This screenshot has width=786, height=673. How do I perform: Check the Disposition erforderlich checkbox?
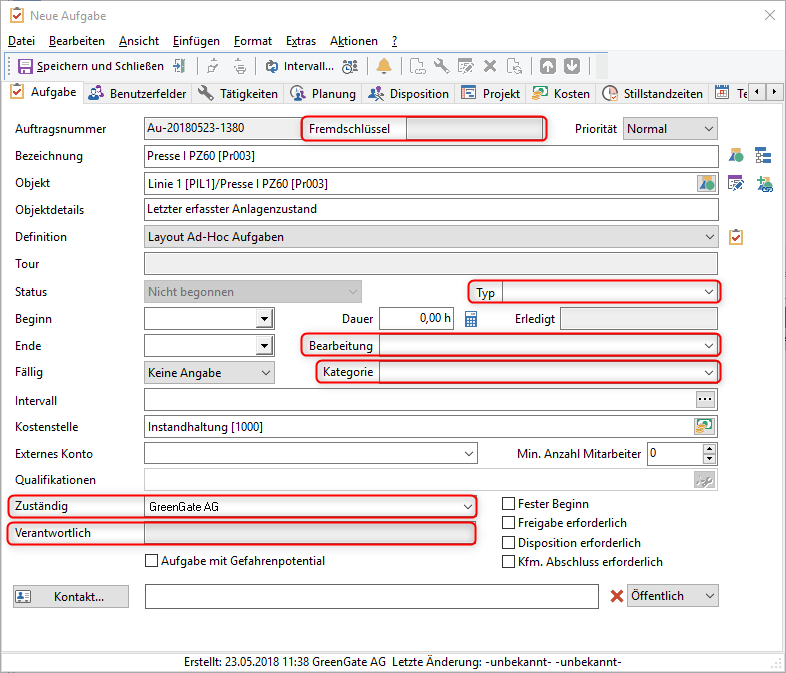coord(508,543)
